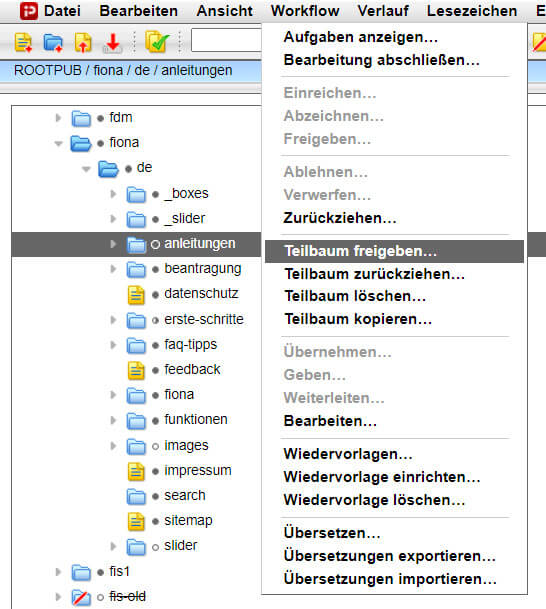Expand the fdm folder
Screen dimensions: 546x609
coord(58,118)
